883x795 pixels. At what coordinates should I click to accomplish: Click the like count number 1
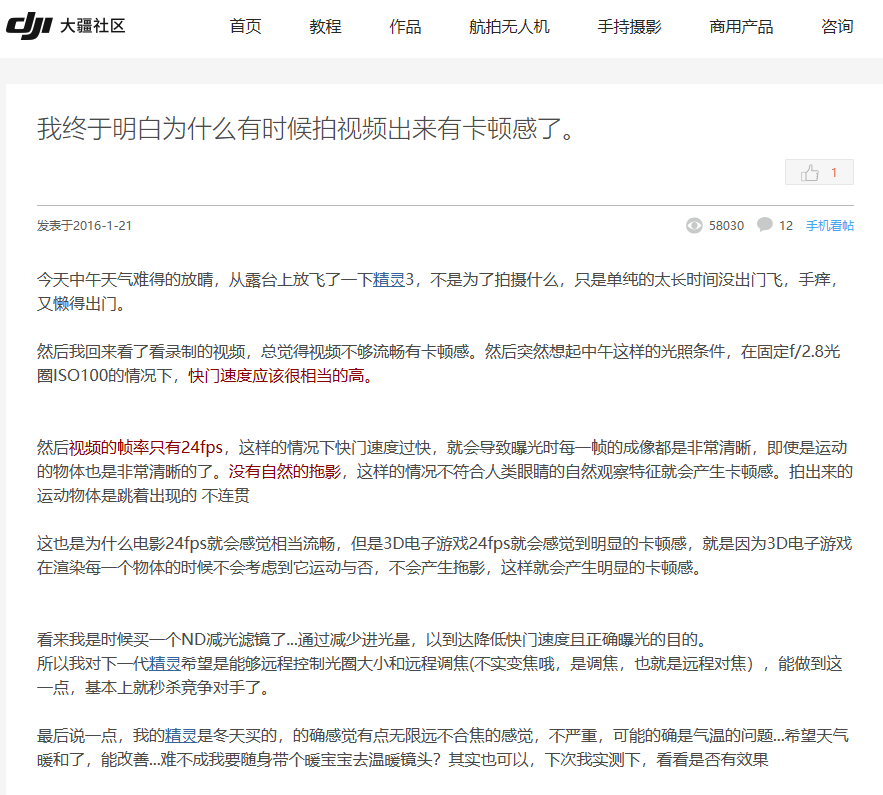pyautogui.click(x=834, y=172)
